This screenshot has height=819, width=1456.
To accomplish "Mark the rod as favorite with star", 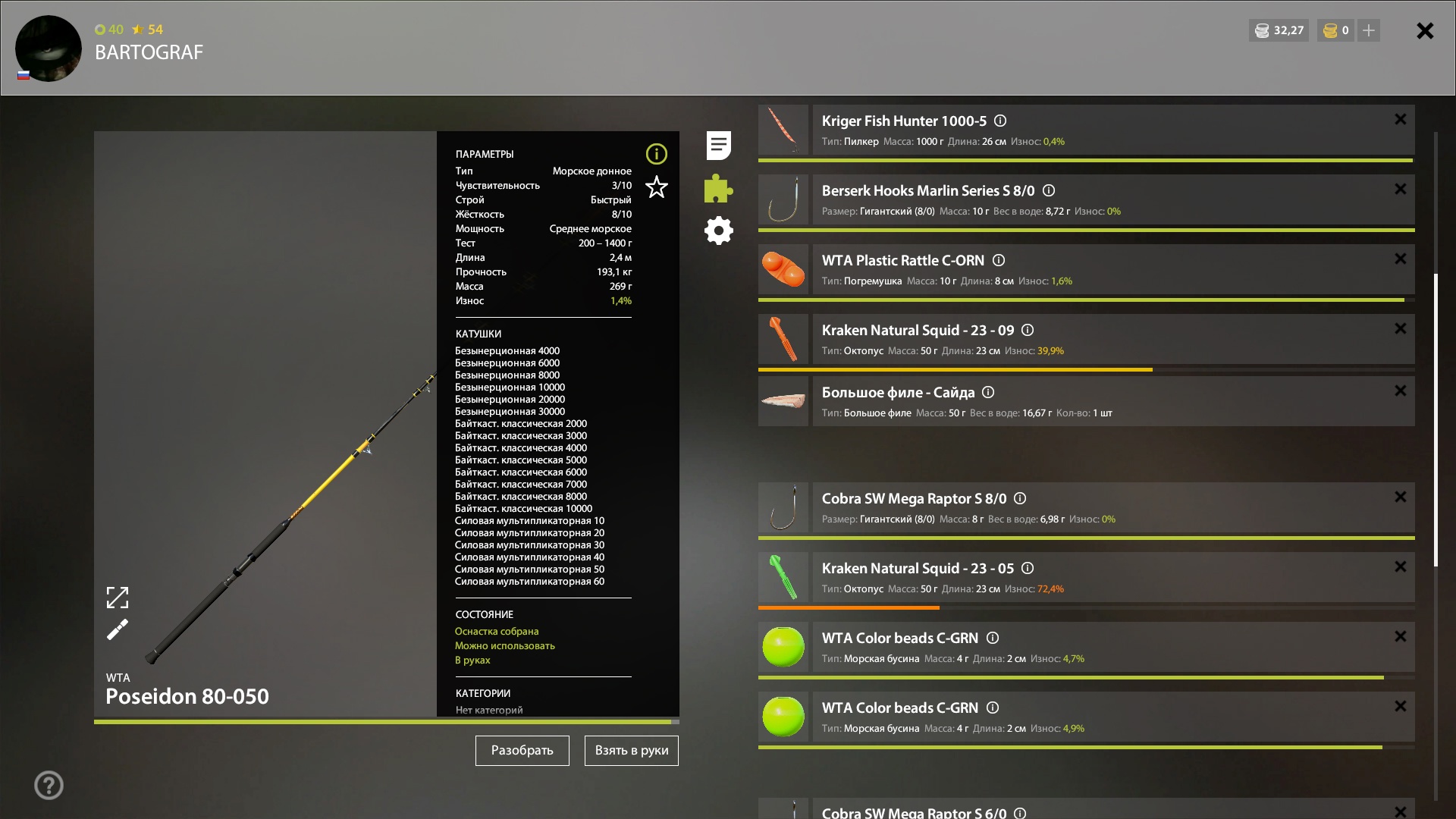I will [657, 187].
